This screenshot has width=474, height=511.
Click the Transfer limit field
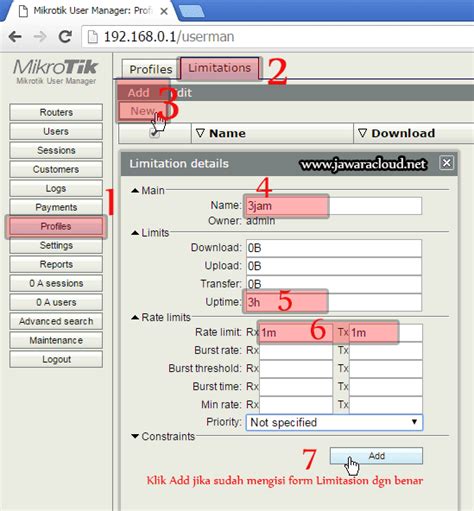334,284
